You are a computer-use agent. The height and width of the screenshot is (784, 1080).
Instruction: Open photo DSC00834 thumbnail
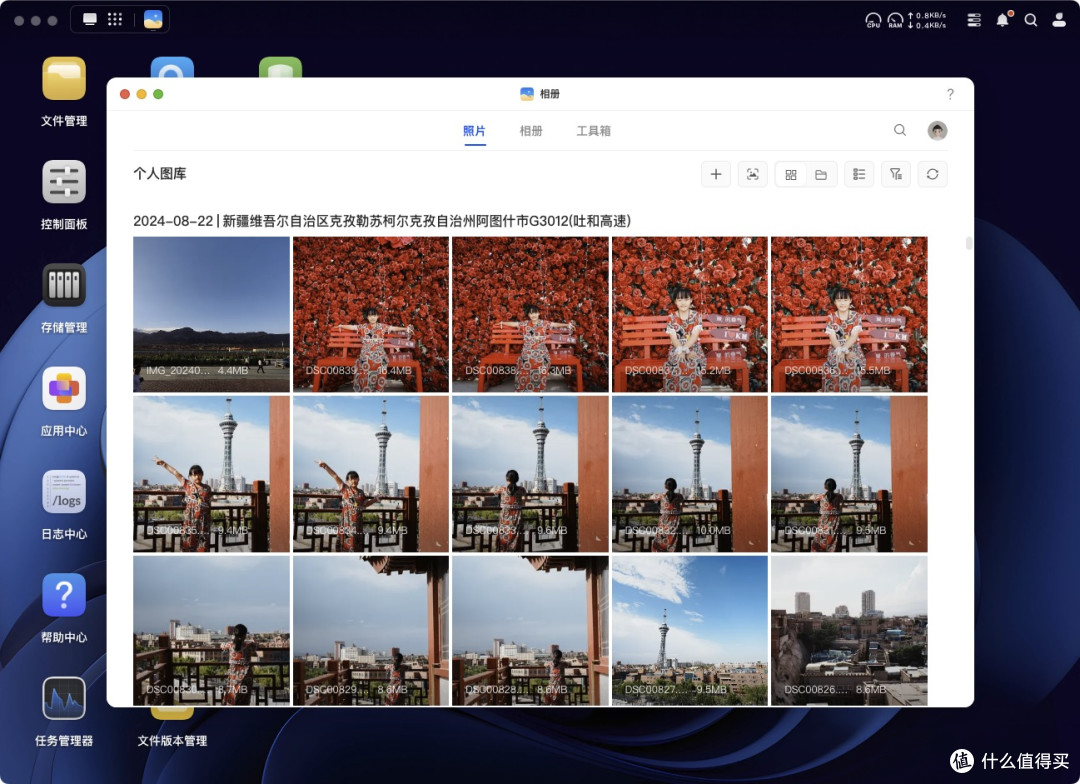tap(371, 474)
